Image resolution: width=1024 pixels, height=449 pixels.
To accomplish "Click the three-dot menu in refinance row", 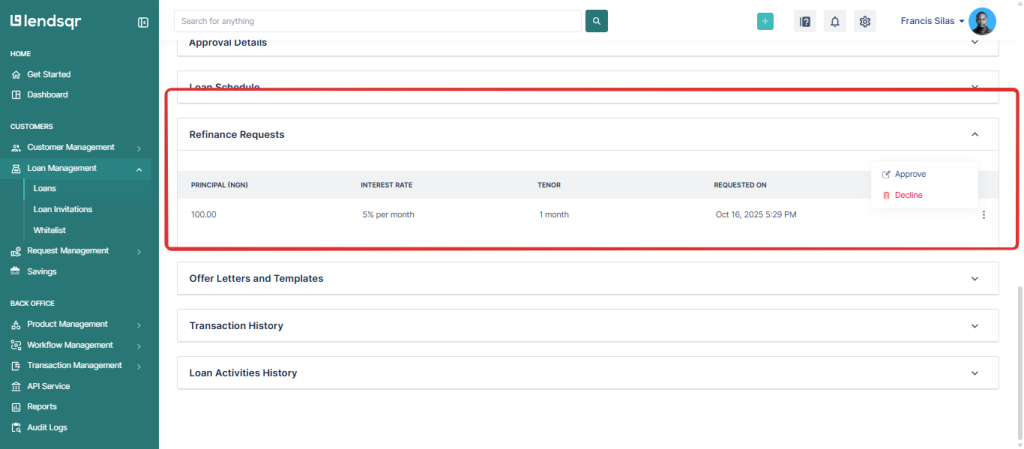I will (x=983, y=215).
